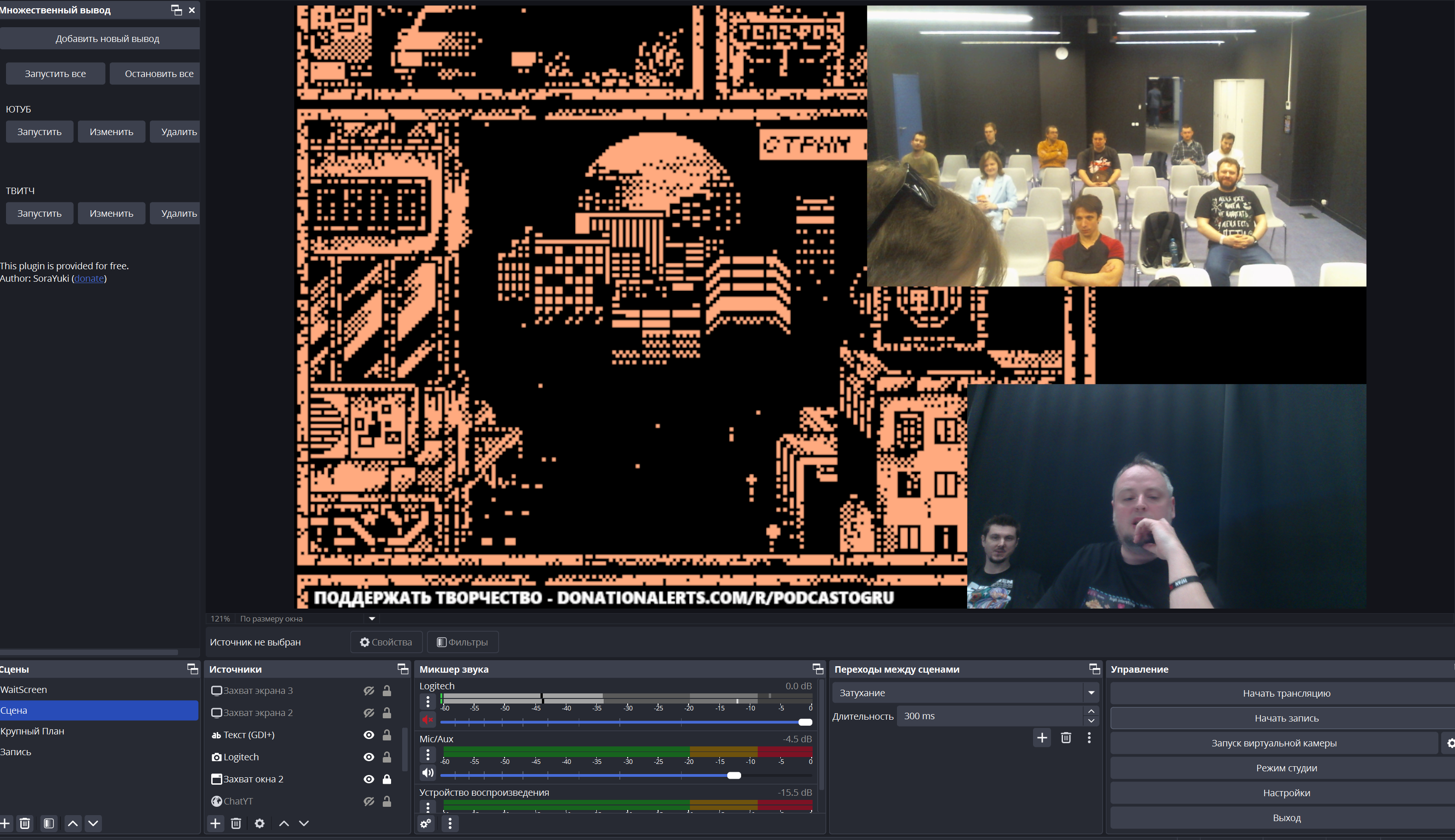Open scene filters icon in Scenes toolbar
Screen dimensions: 1455x840
49,823
